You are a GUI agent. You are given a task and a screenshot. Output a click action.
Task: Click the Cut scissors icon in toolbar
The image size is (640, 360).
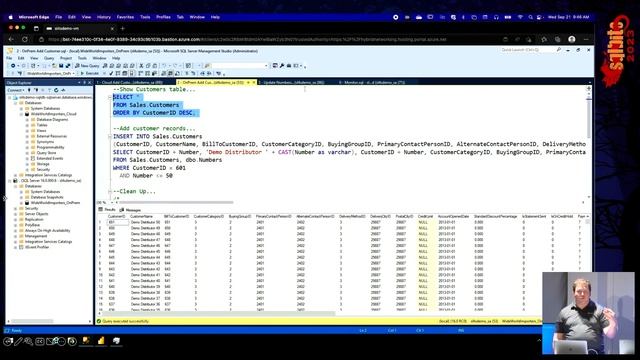click(141, 66)
